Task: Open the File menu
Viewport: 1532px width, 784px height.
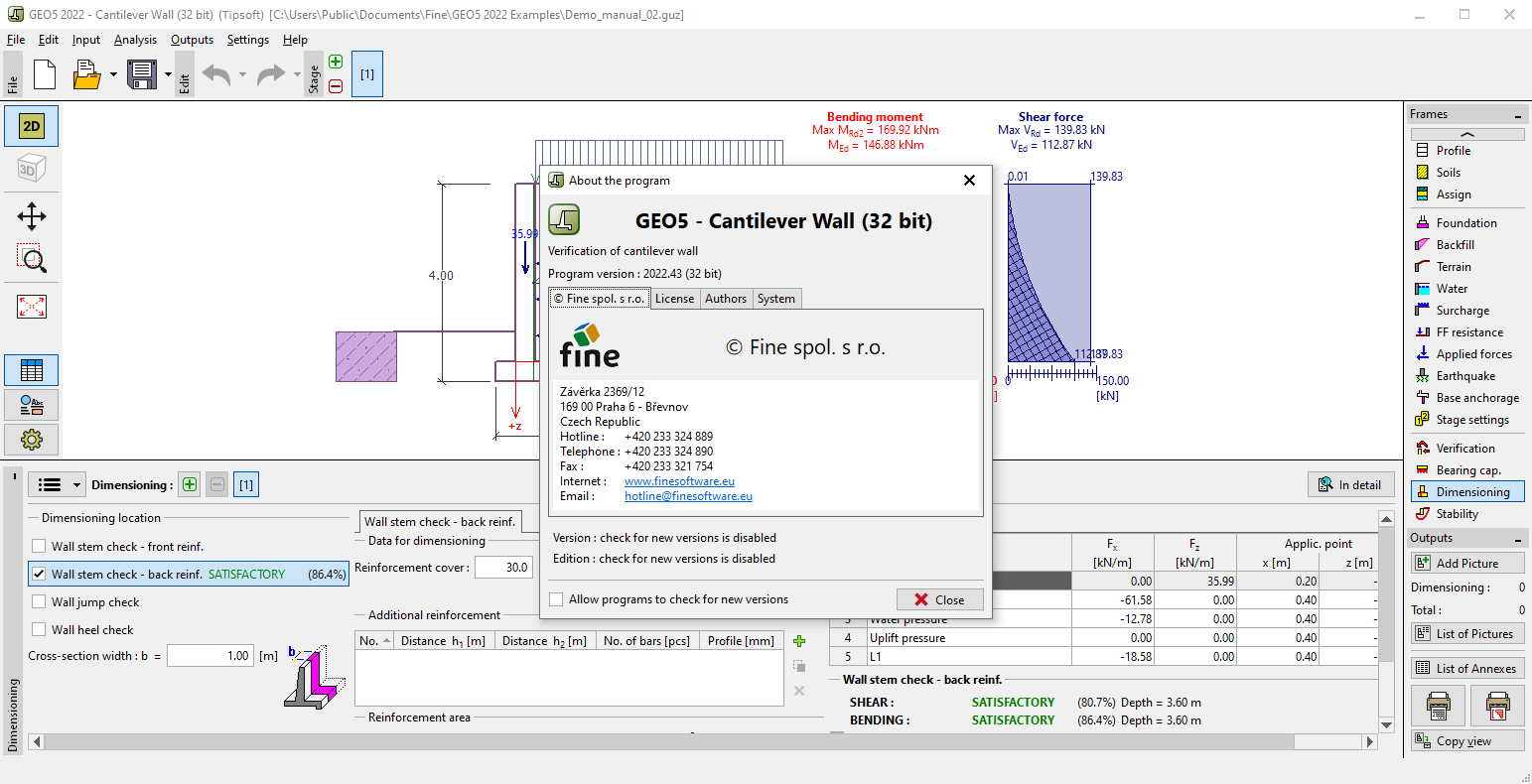Action: click(x=16, y=40)
